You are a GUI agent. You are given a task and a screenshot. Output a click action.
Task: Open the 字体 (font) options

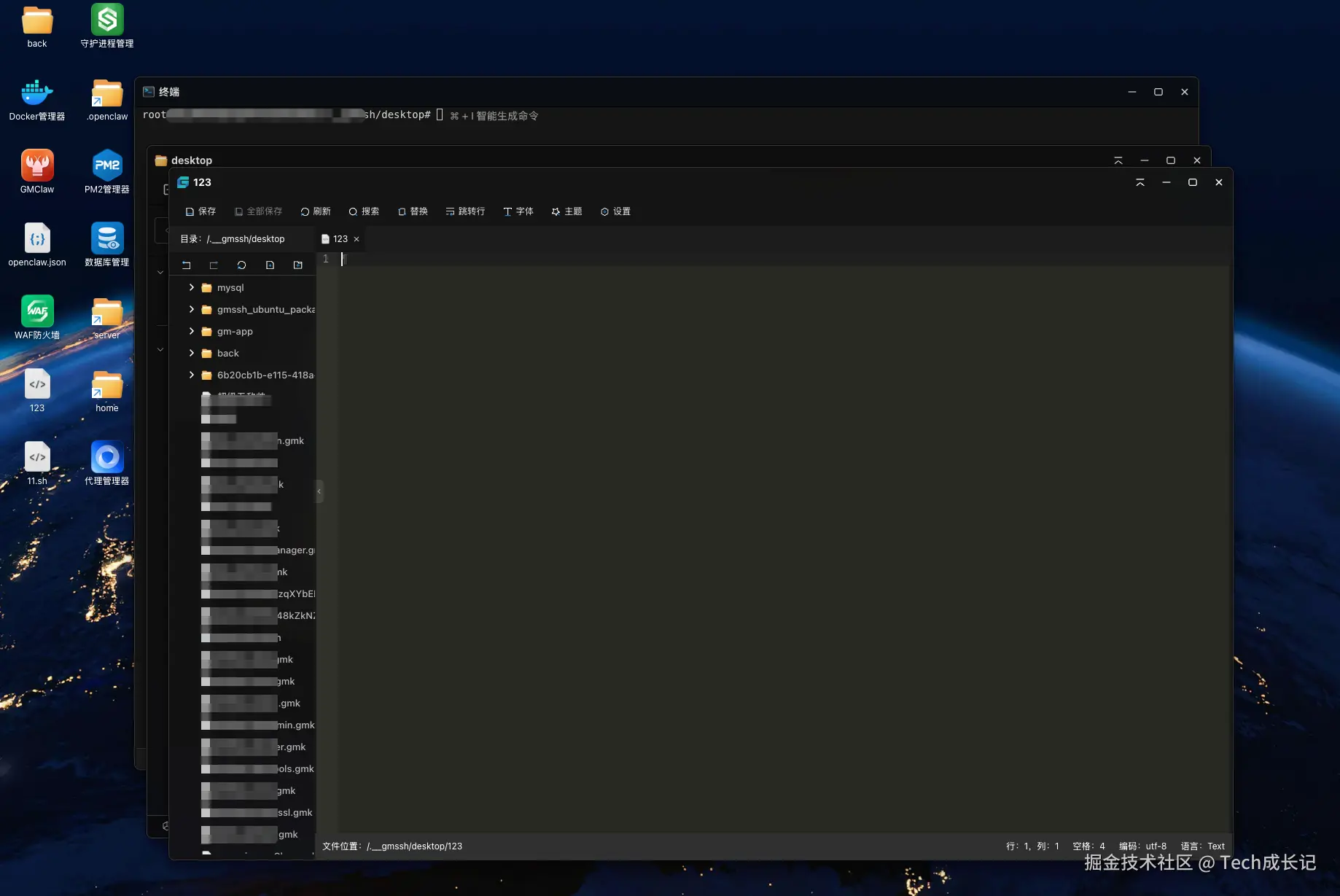coord(518,211)
